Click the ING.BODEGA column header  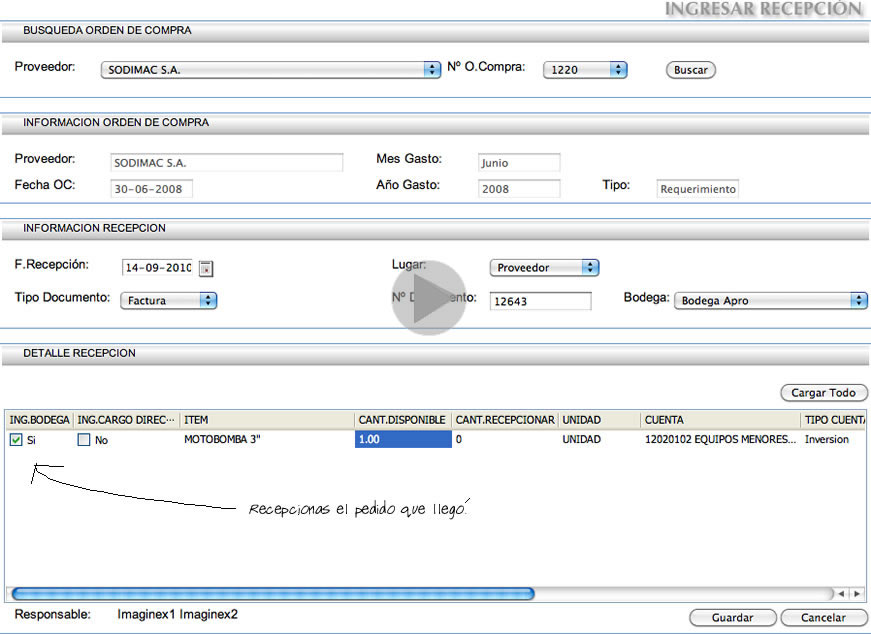point(39,420)
